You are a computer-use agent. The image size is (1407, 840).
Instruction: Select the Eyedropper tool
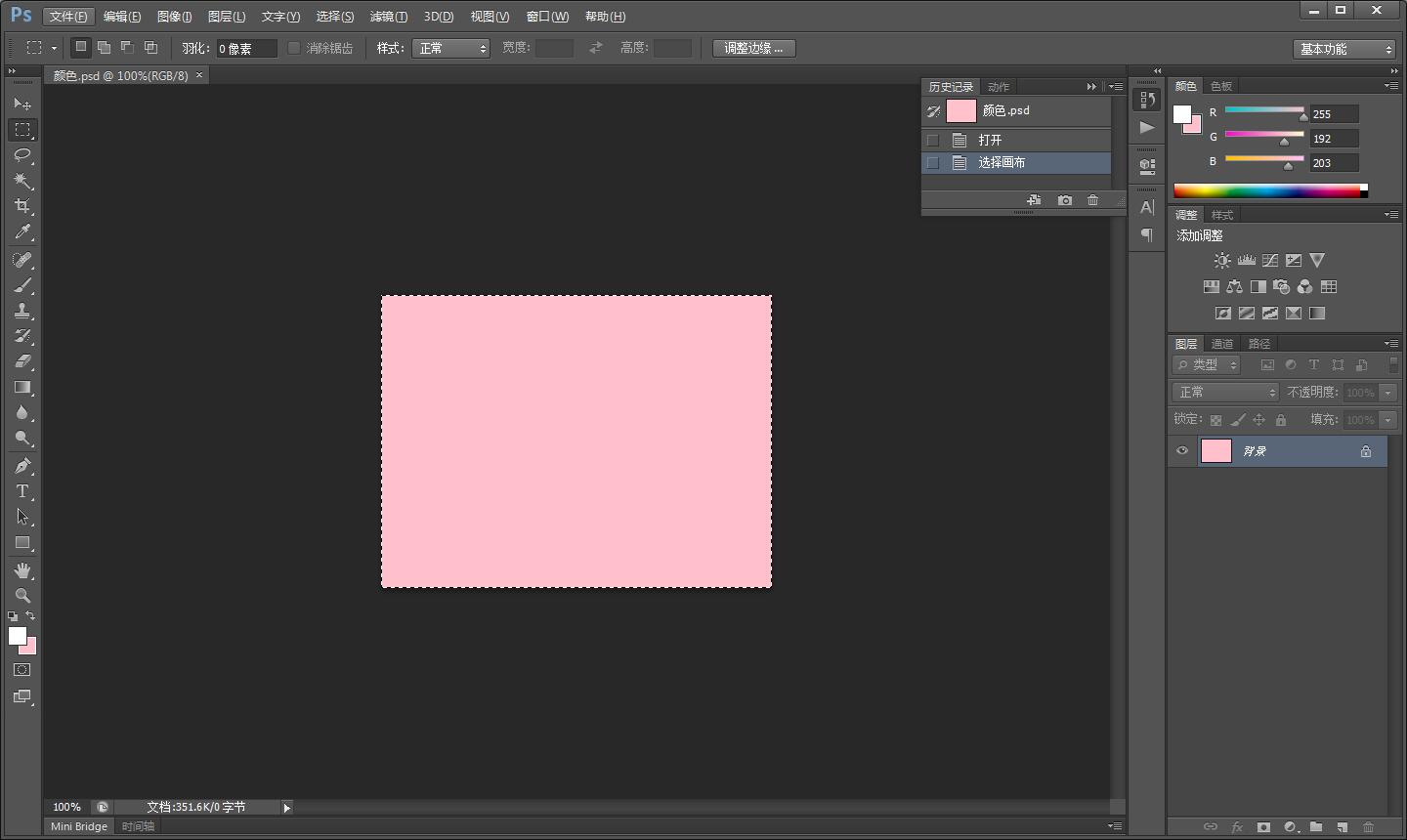click(22, 231)
